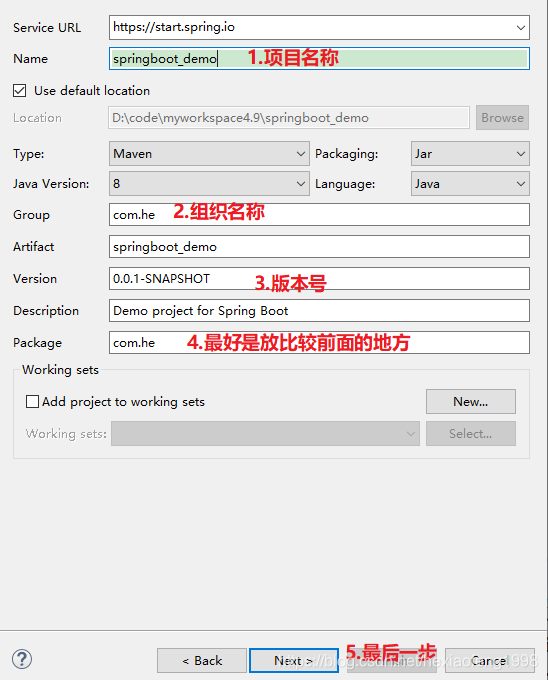Click the New... working set button
Viewport: 548px width, 680px height.
(471, 402)
